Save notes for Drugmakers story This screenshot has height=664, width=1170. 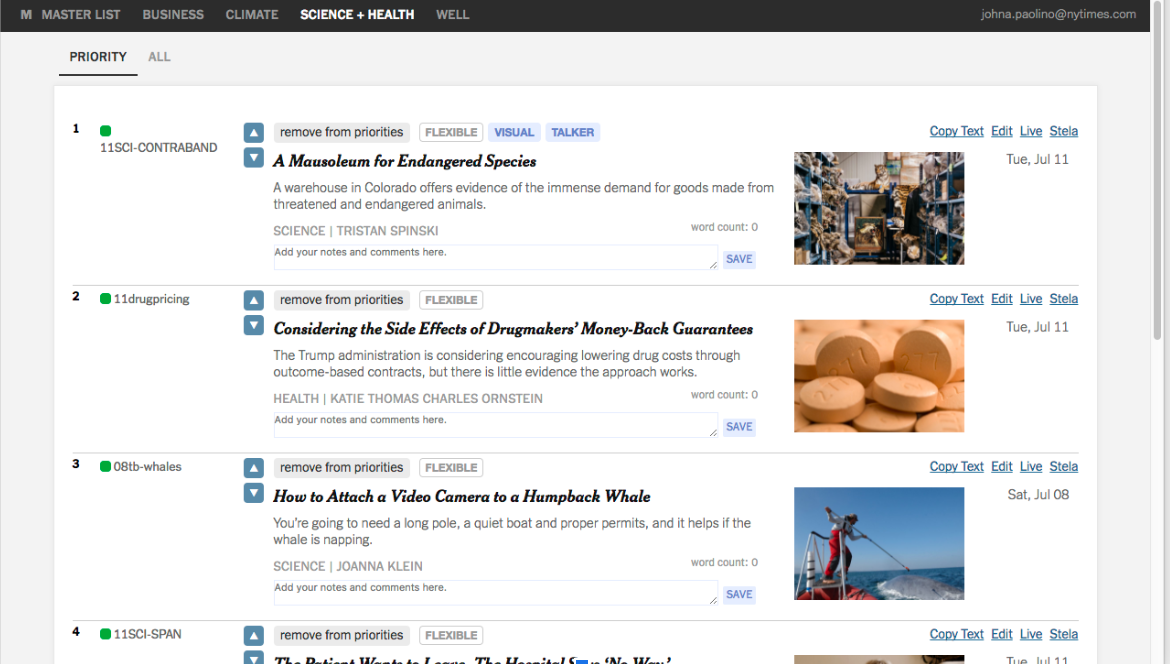739,427
